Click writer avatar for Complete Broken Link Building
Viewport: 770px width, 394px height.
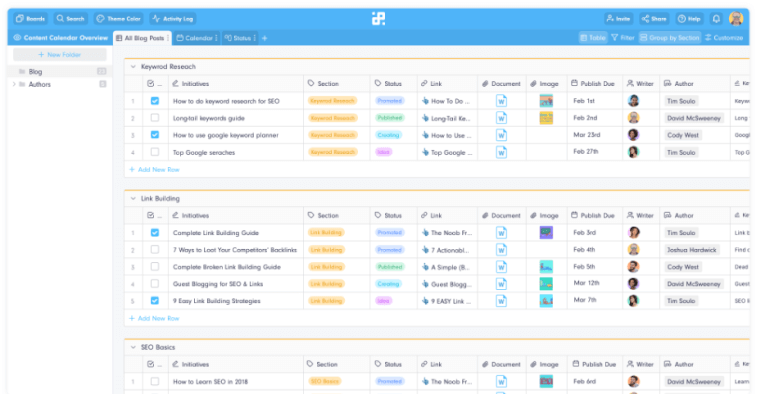pyautogui.click(x=633, y=267)
